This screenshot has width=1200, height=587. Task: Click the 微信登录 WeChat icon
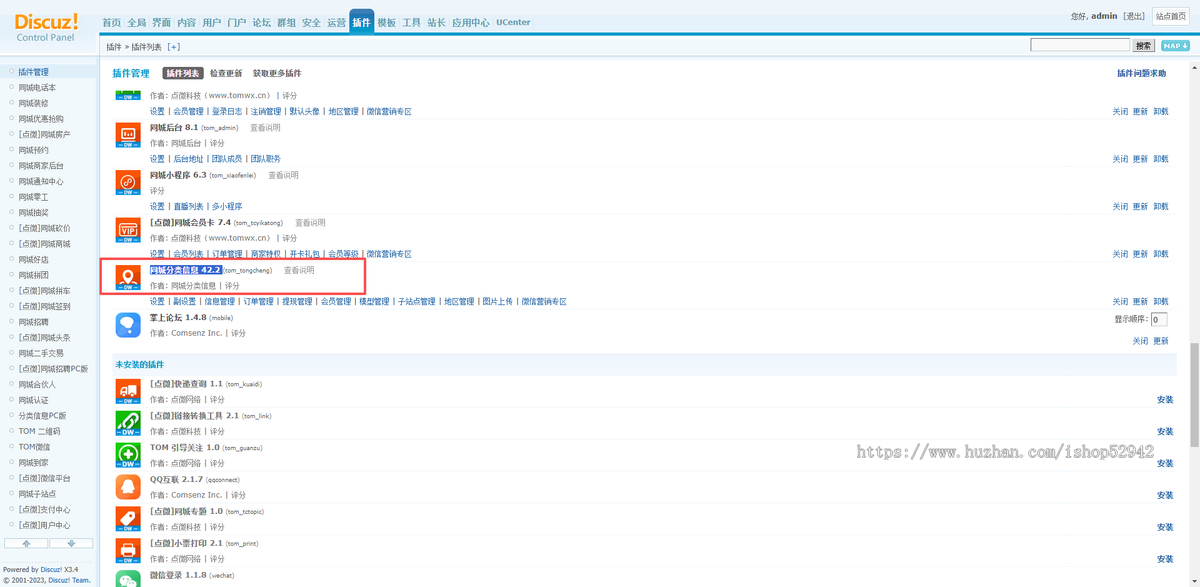pyautogui.click(x=128, y=579)
